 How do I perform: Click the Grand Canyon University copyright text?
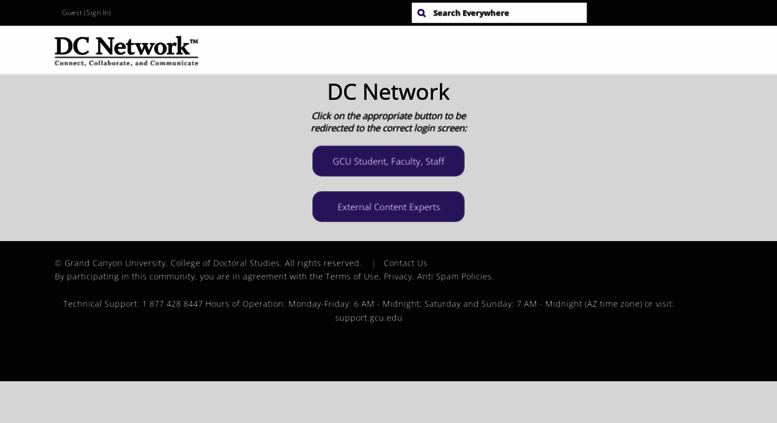click(207, 263)
